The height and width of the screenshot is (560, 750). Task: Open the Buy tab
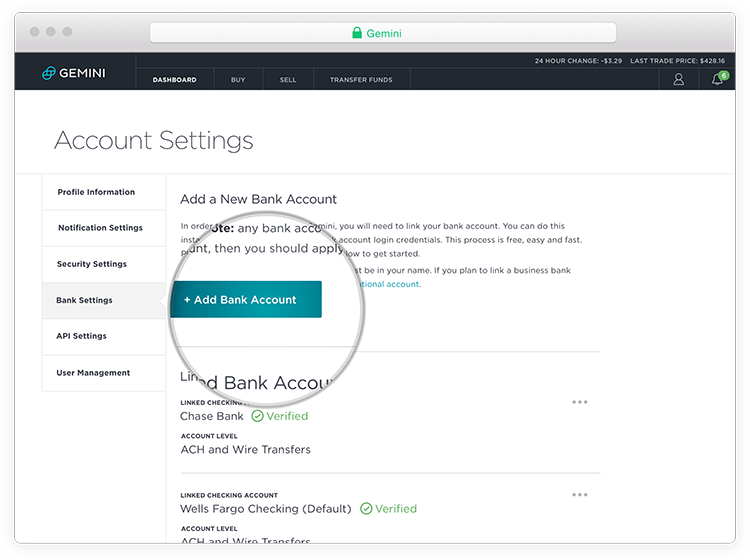point(238,79)
